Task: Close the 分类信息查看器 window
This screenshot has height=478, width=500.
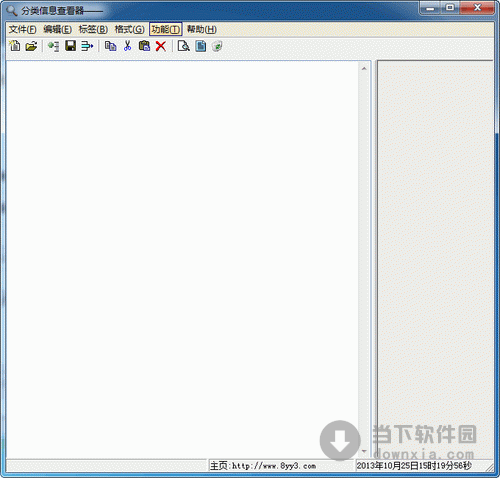Action: click(477, 8)
